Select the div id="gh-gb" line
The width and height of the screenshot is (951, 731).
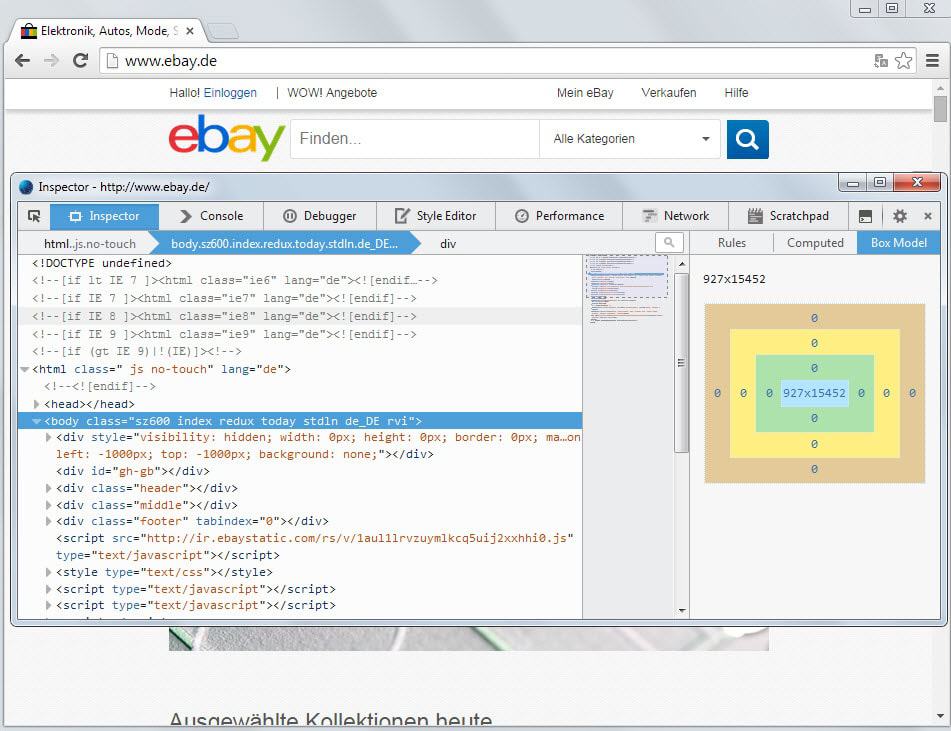coord(133,471)
